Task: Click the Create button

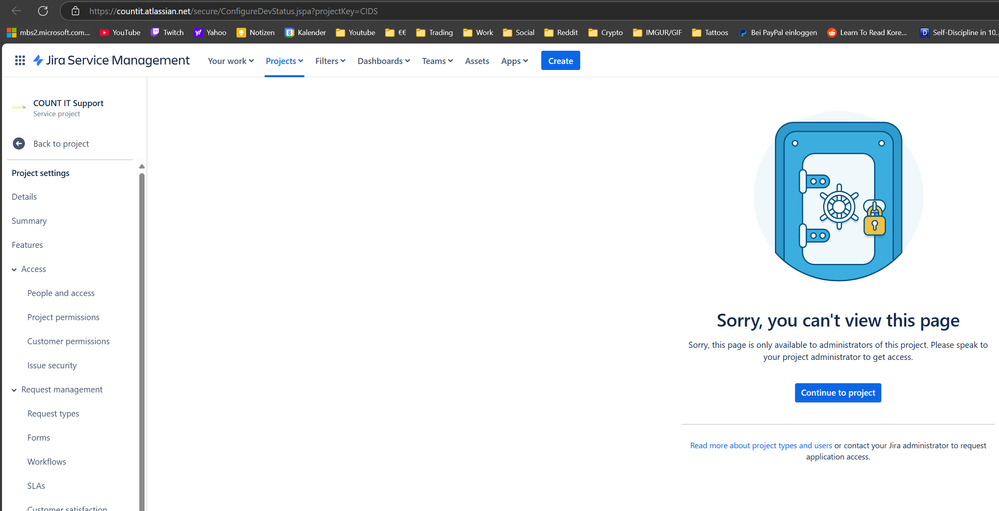Action: [x=561, y=61]
